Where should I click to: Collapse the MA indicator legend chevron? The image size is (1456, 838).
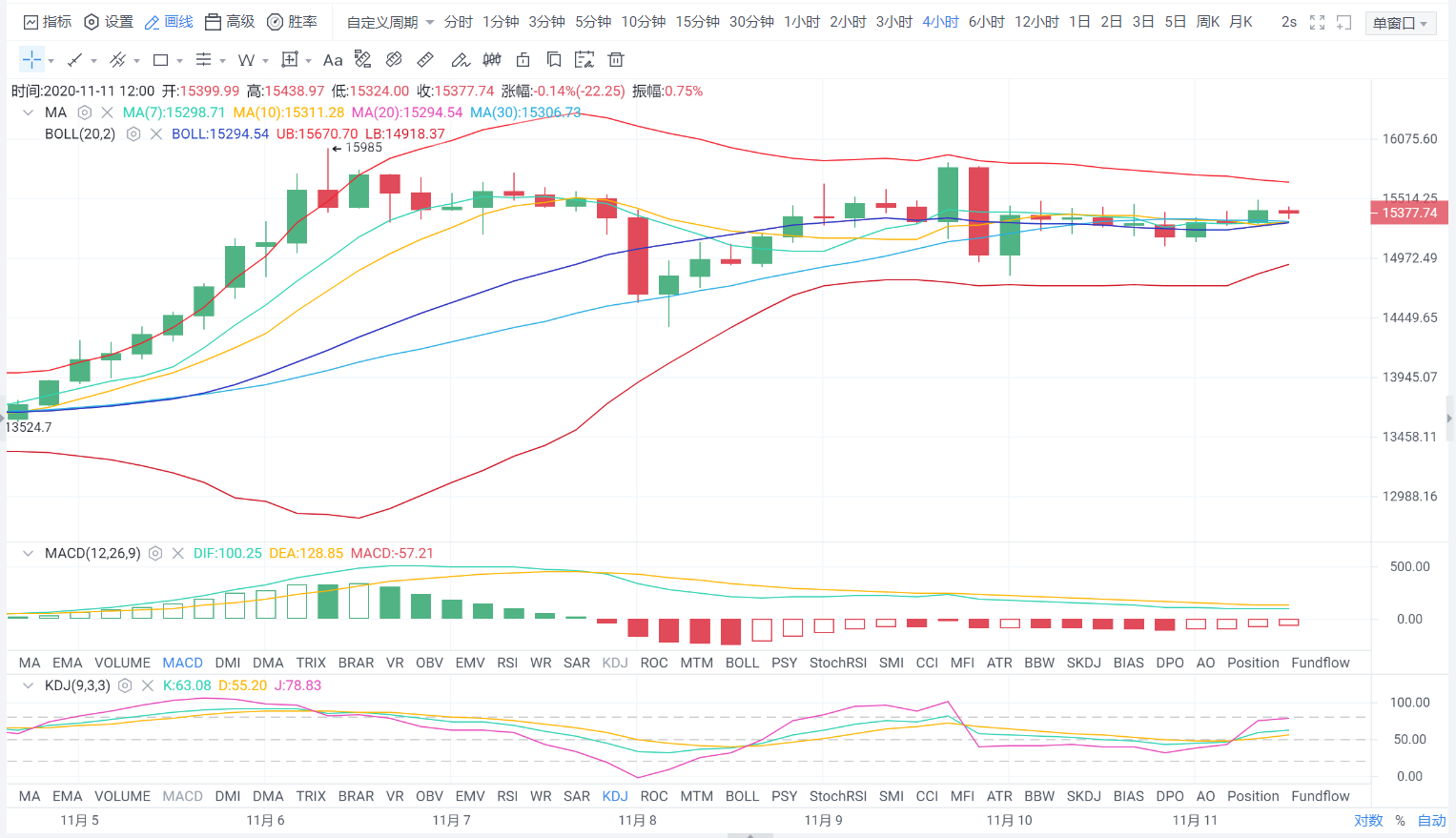point(28,112)
